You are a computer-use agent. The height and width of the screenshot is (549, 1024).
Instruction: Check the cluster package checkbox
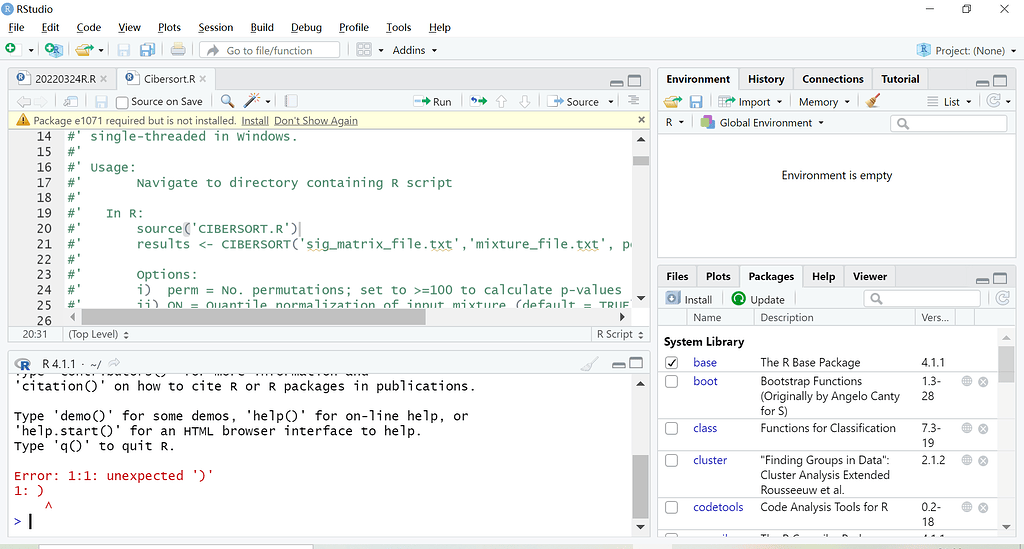671,460
